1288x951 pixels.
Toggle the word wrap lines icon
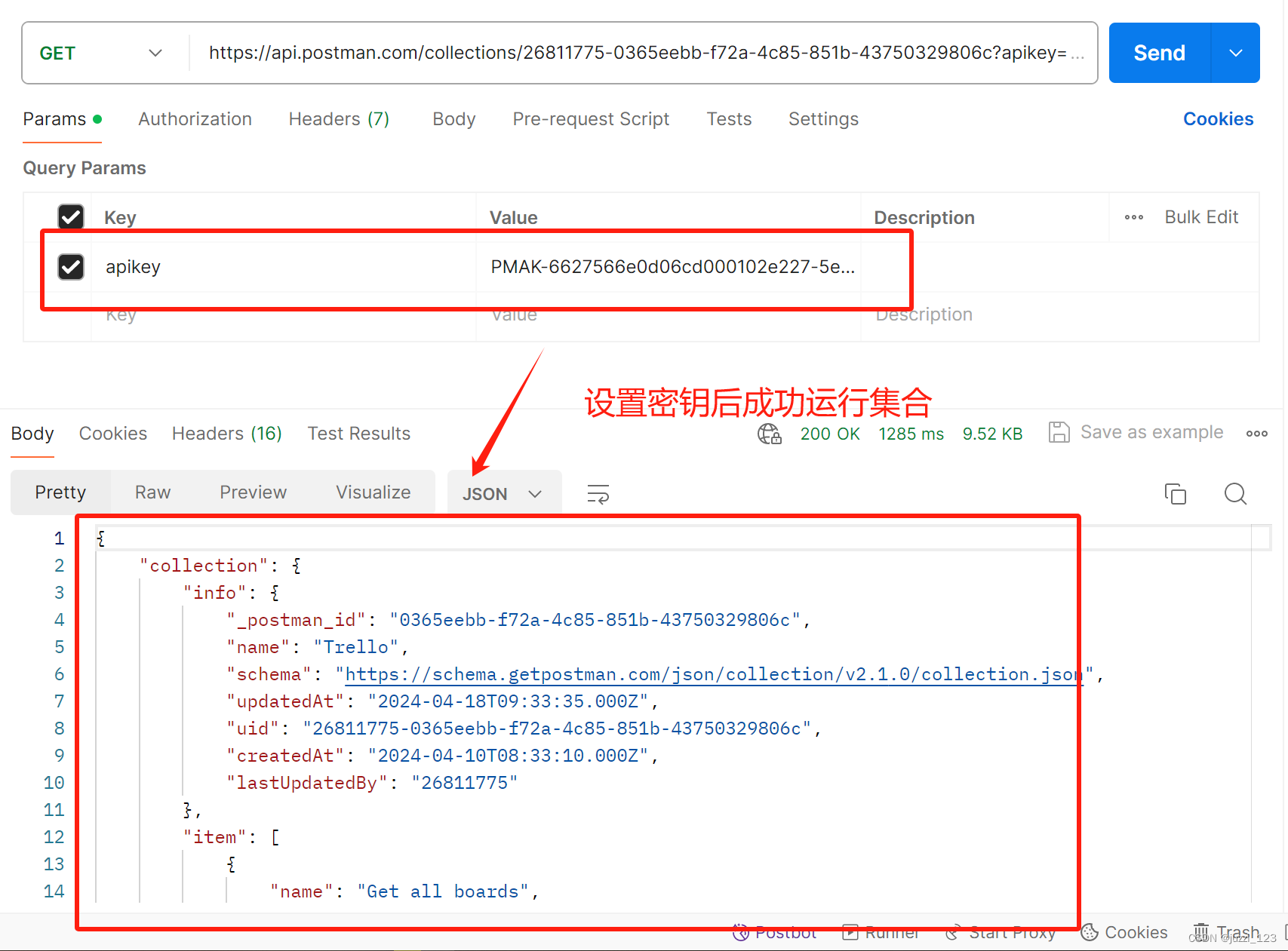(598, 494)
